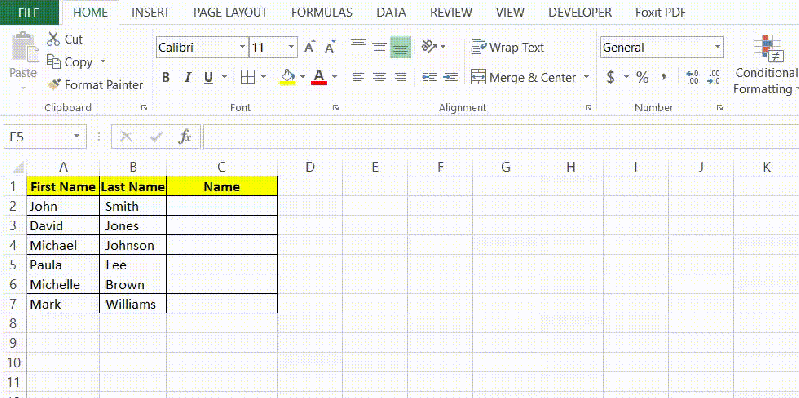Image resolution: width=799 pixels, height=398 pixels.
Task: Decrease font size with smaller A
Action: 331,48
